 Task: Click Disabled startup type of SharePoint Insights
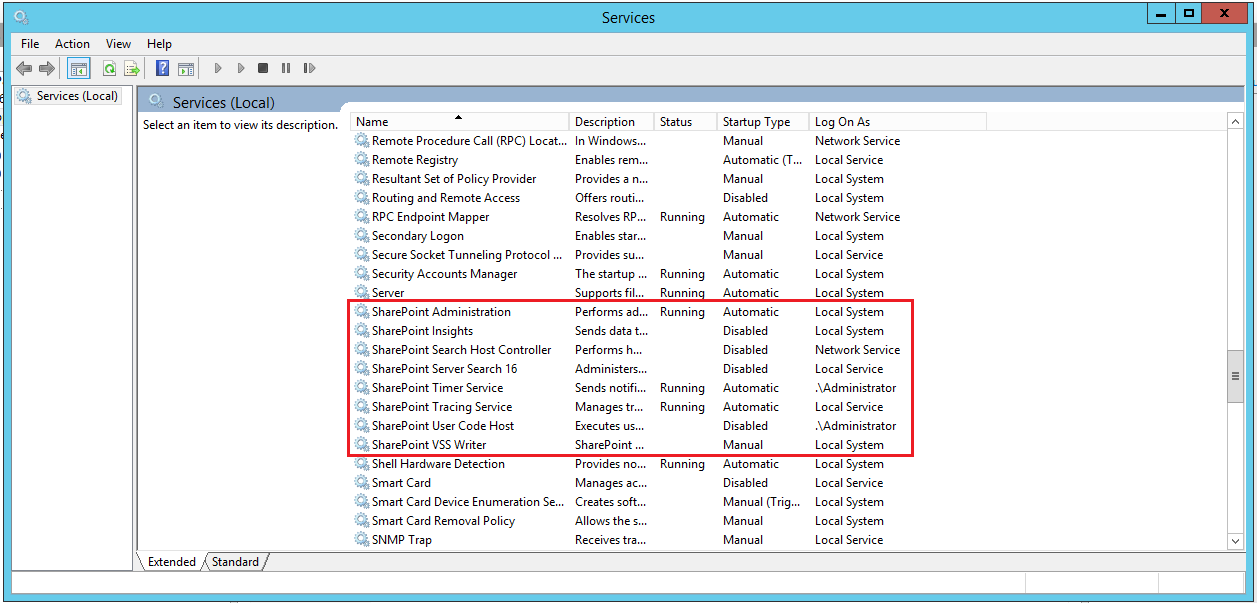pos(745,331)
